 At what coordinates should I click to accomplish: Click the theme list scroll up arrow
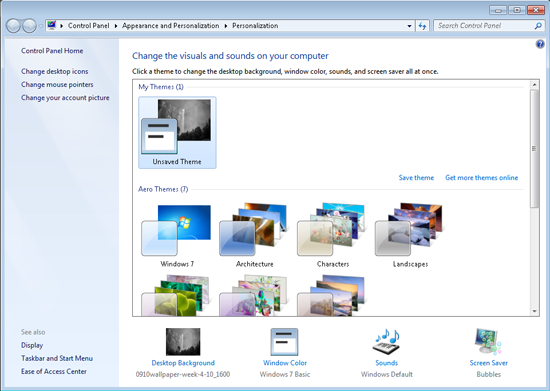[x=535, y=85]
